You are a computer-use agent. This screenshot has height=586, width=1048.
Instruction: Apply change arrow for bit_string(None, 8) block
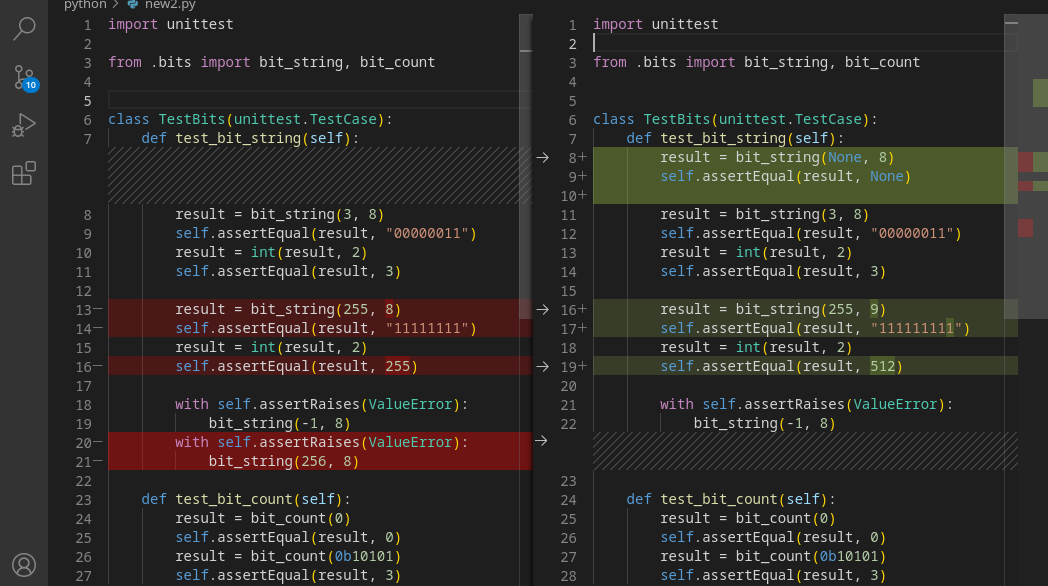pos(542,158)
